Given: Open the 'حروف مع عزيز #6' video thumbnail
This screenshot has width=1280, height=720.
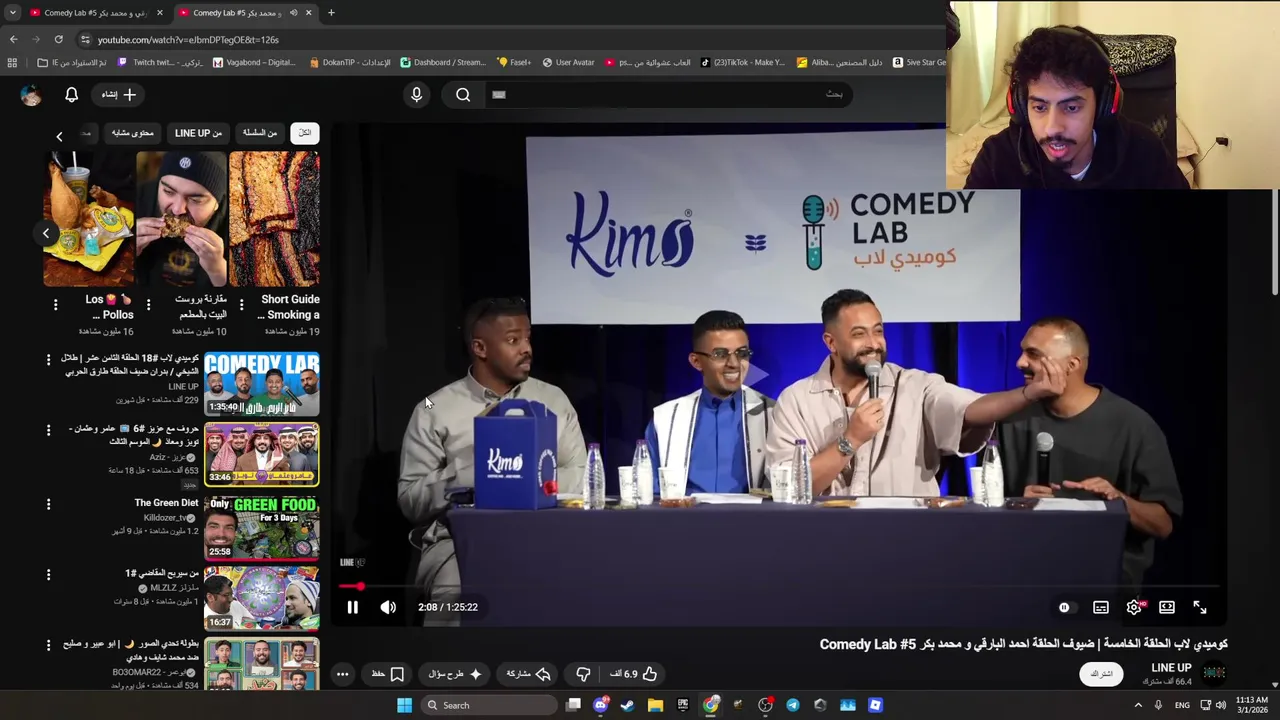Looking at the screenshot, I should [x=262, y=455].
